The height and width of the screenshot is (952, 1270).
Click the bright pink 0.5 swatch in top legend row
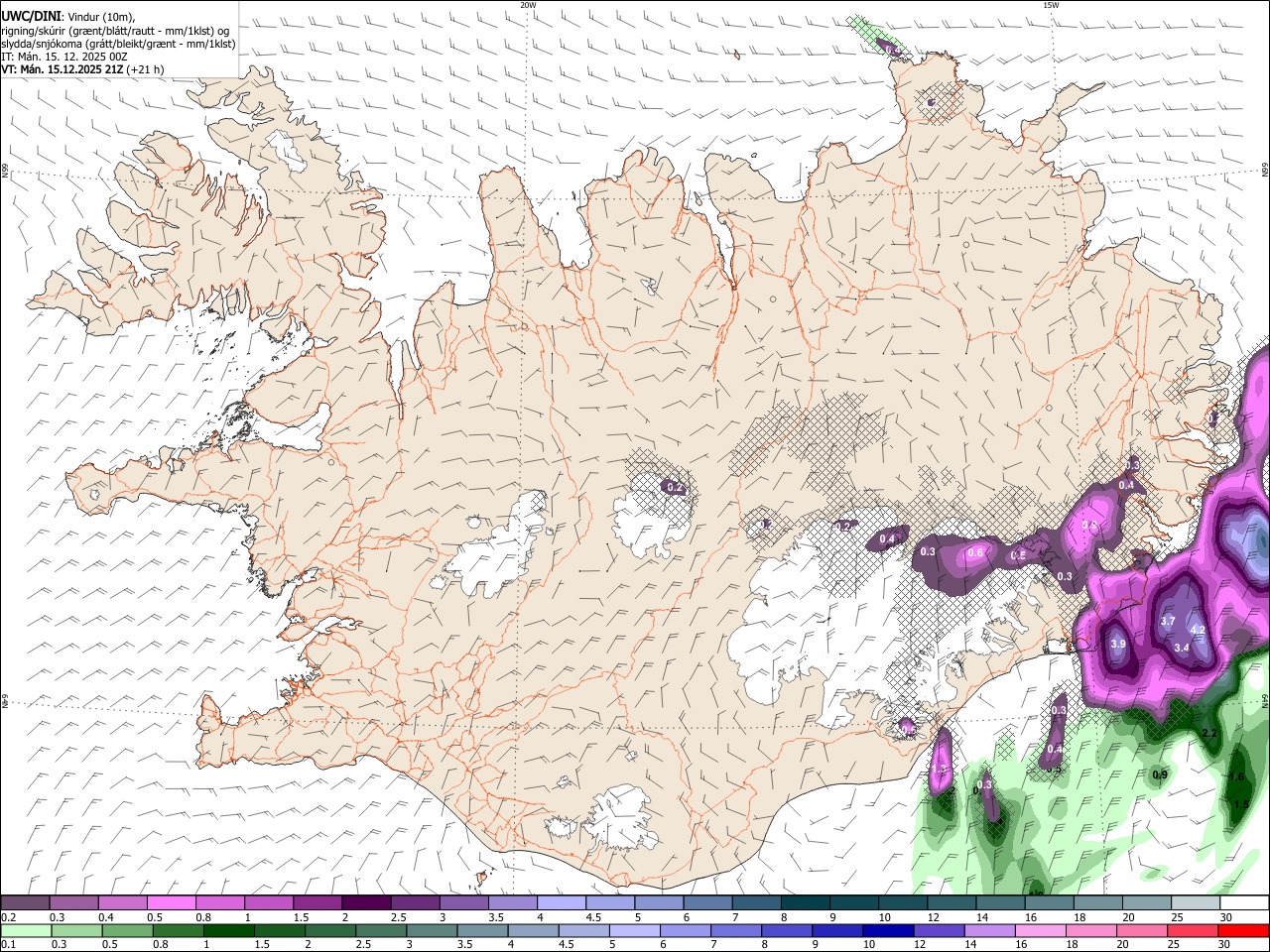pyautogui.click(x=171, y=903)
